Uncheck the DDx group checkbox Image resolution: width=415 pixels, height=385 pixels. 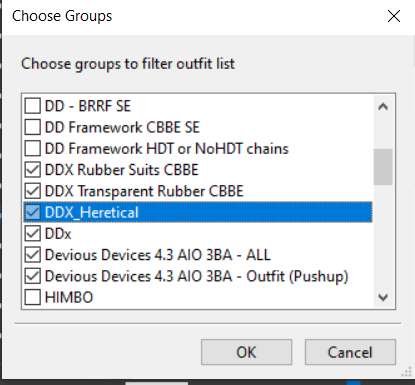(33, 234)
